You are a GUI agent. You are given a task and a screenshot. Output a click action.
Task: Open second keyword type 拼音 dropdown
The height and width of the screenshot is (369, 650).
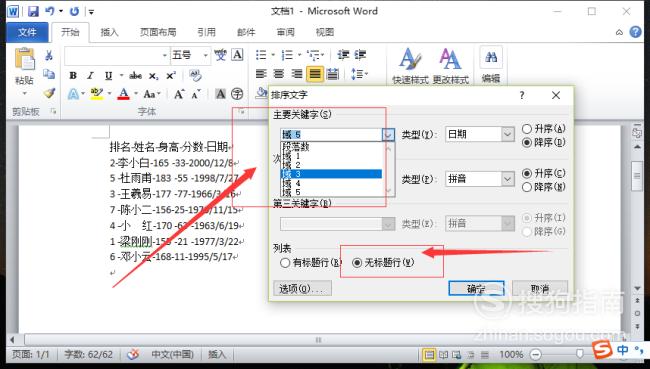(x=507, y=179)
